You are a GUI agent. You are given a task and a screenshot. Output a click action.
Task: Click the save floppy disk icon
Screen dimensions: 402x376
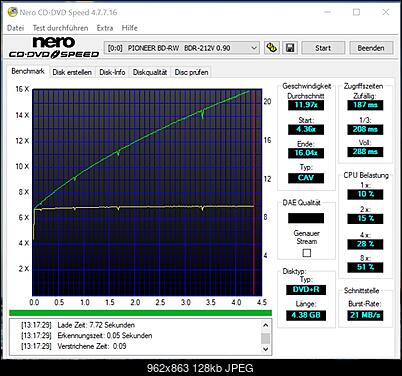290,48
